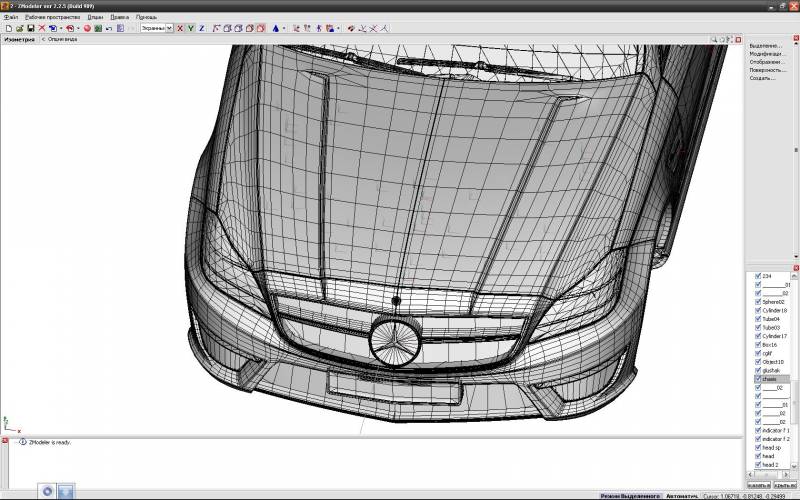This screenshot has width=800, height=500.
Task: Click the red sphere toolbar icon
Action: [x=87, y=29]
